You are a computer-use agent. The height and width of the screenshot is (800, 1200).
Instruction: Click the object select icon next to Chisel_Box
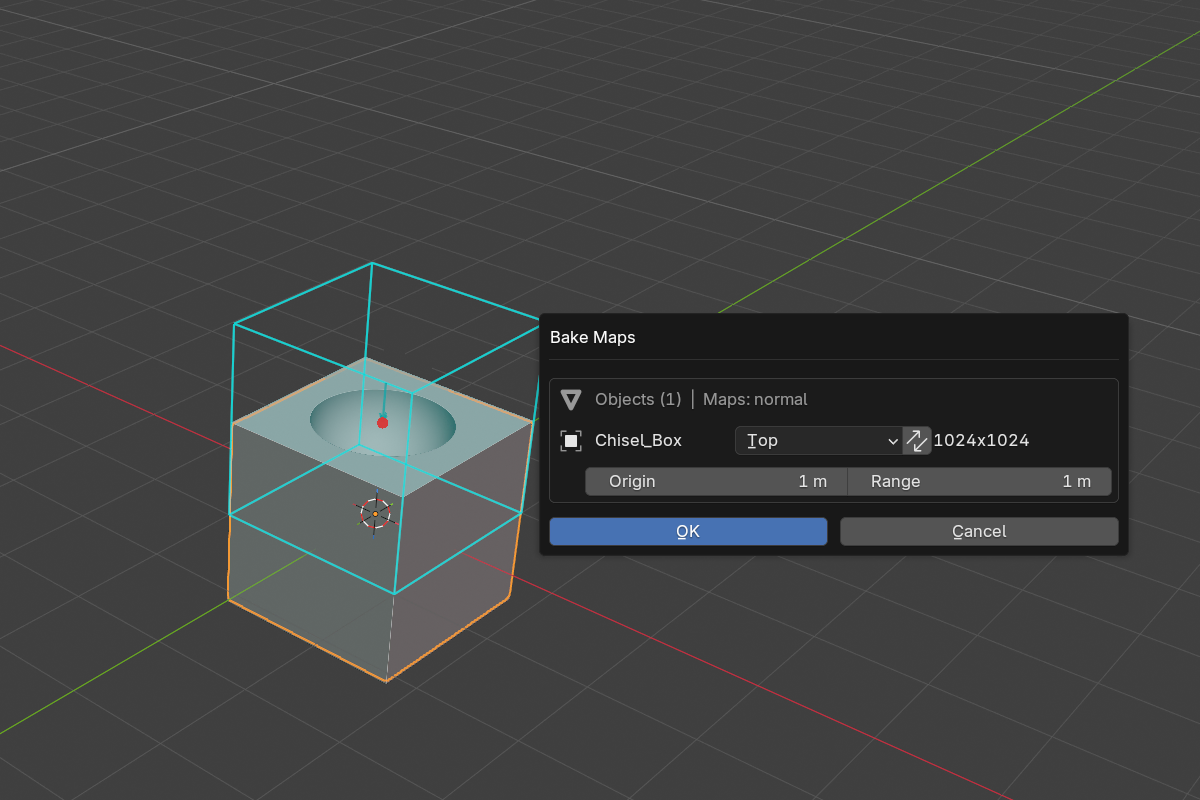click(x=571, y=441)
